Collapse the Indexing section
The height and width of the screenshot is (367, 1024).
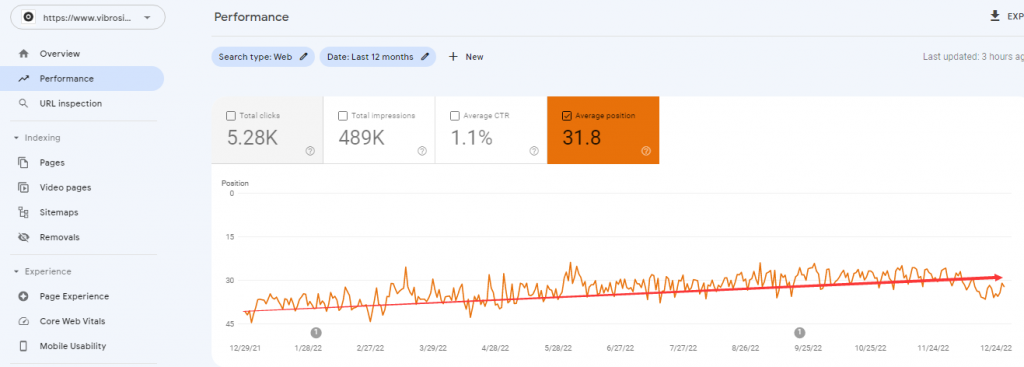click(x=16, y=138)
